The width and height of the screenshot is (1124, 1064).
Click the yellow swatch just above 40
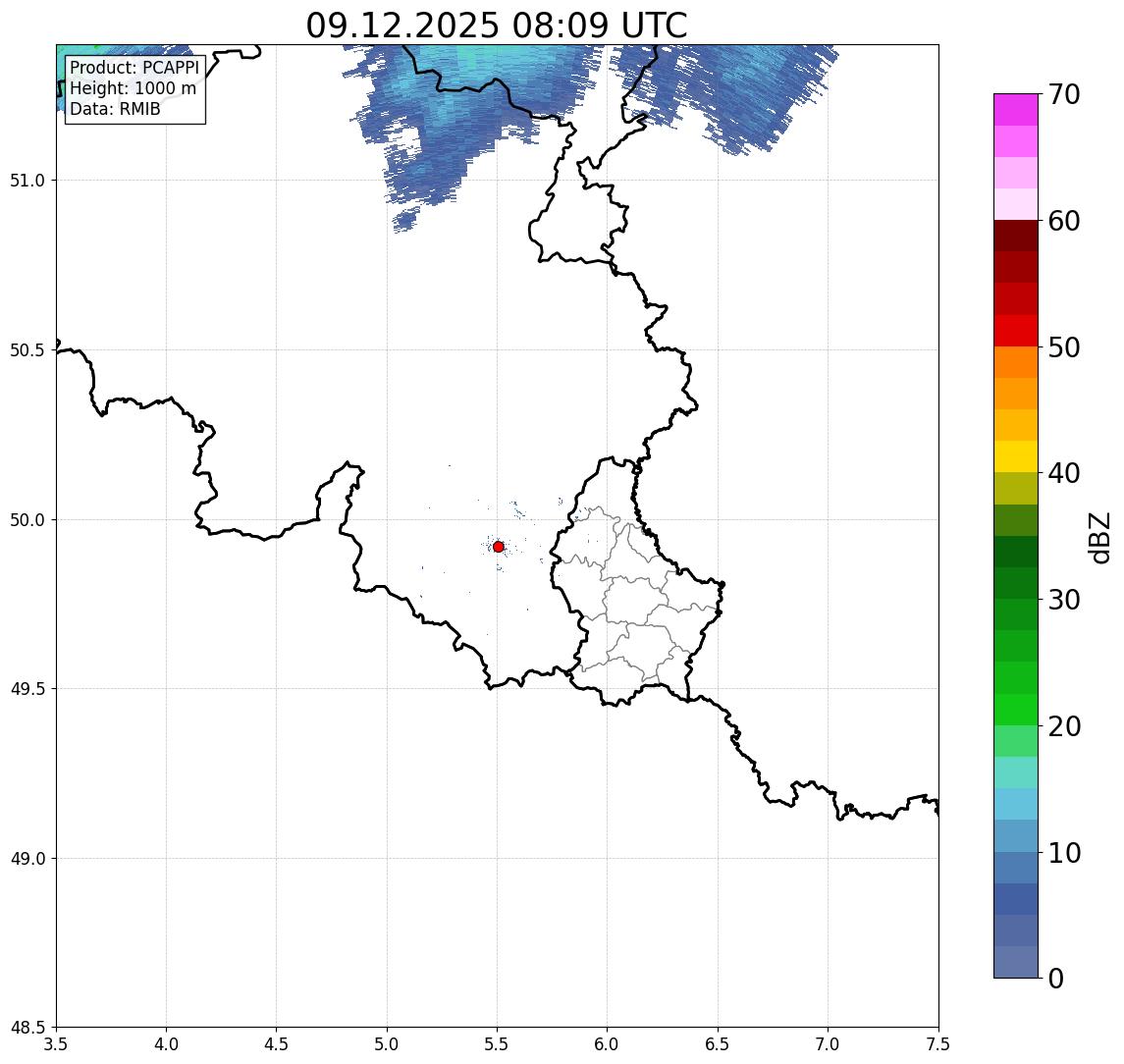(1016, 456)
